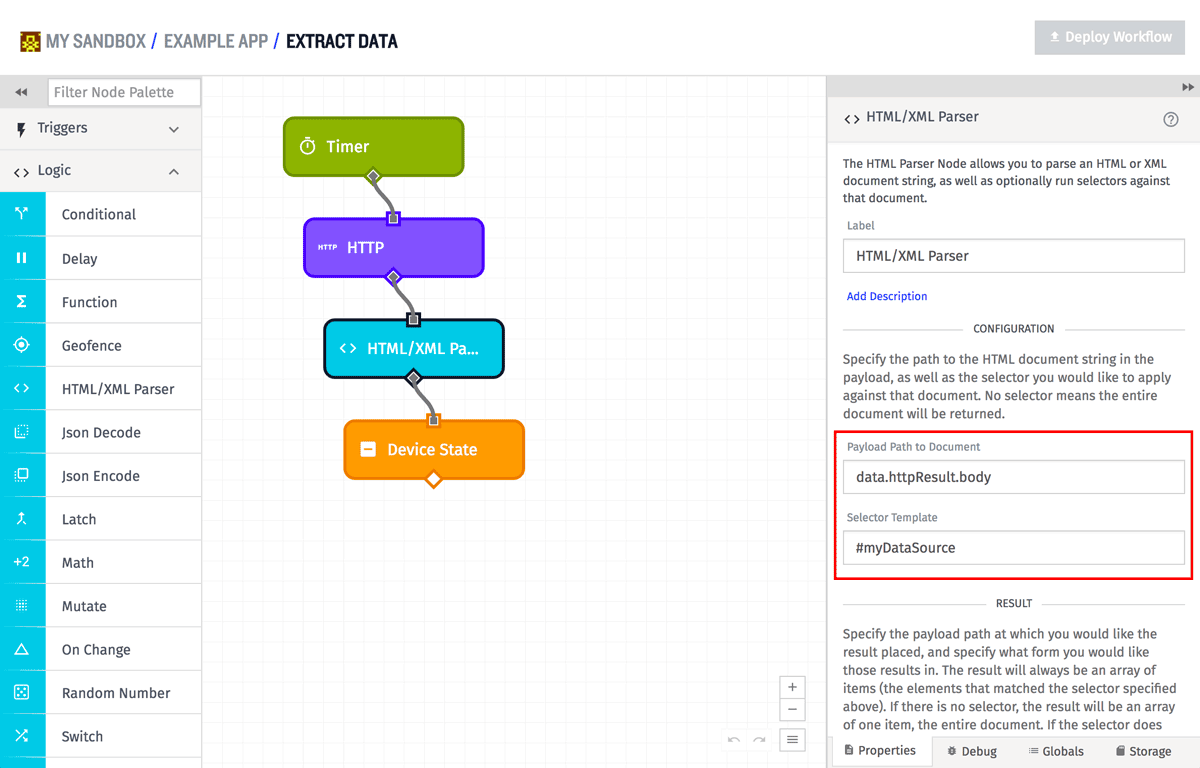Click the Selector Template input field
Image resolution: width=1200 pixels, height=768 pixels.
[x=1014, y=548]
